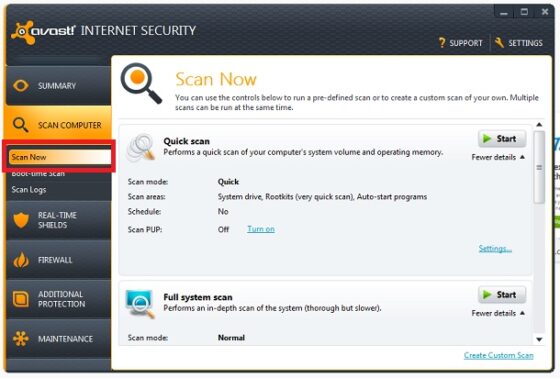Collapse Full system scan Fewer details
560x378 pixels.
pyautogui.click(x=498, y=313)
